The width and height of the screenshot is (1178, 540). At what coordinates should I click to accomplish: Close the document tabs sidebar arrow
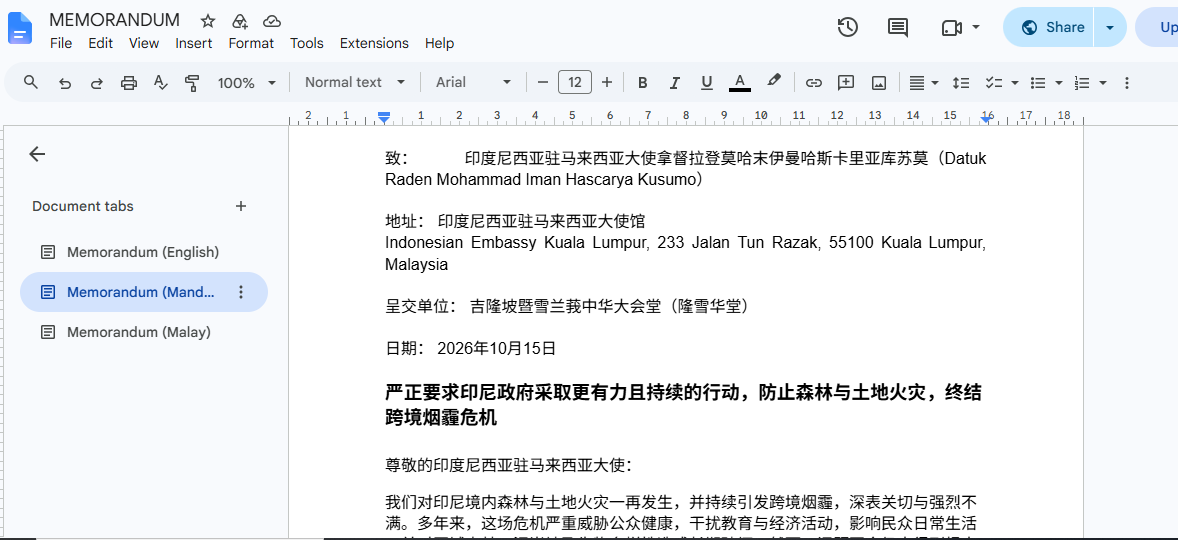click(37, 154)
